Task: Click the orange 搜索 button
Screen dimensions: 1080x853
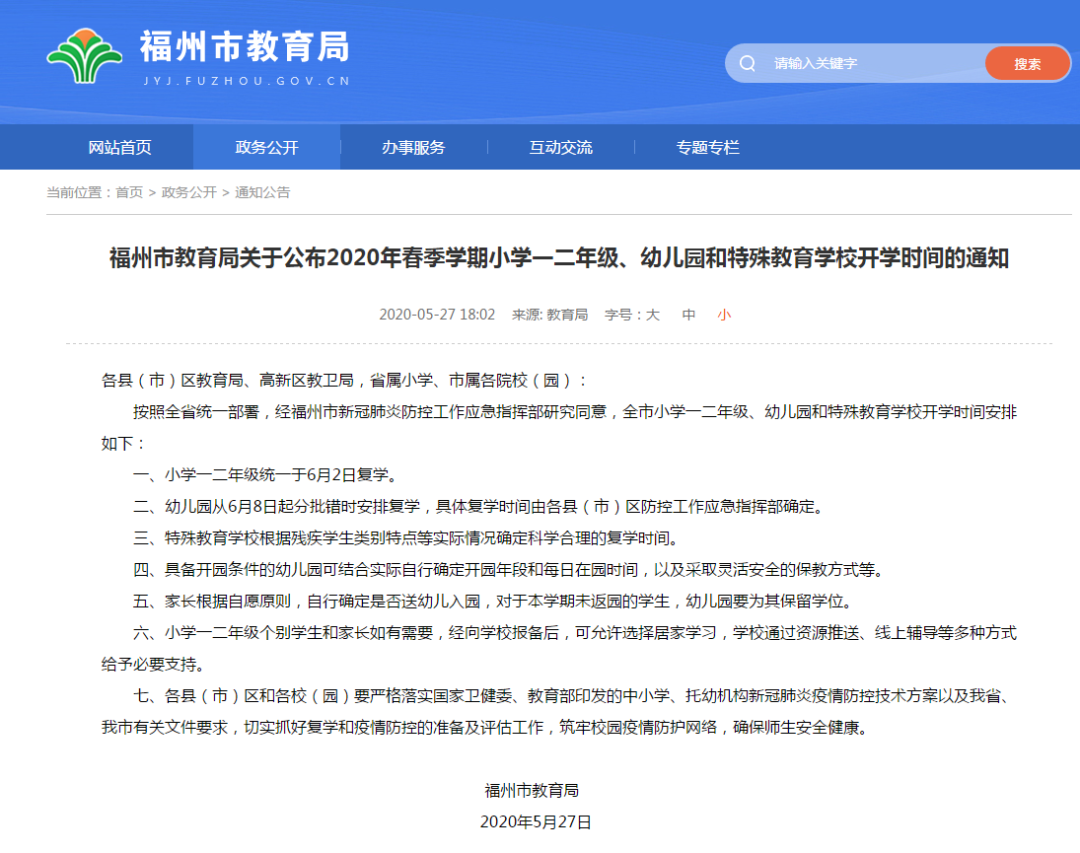Action: tap(1027, 63)
